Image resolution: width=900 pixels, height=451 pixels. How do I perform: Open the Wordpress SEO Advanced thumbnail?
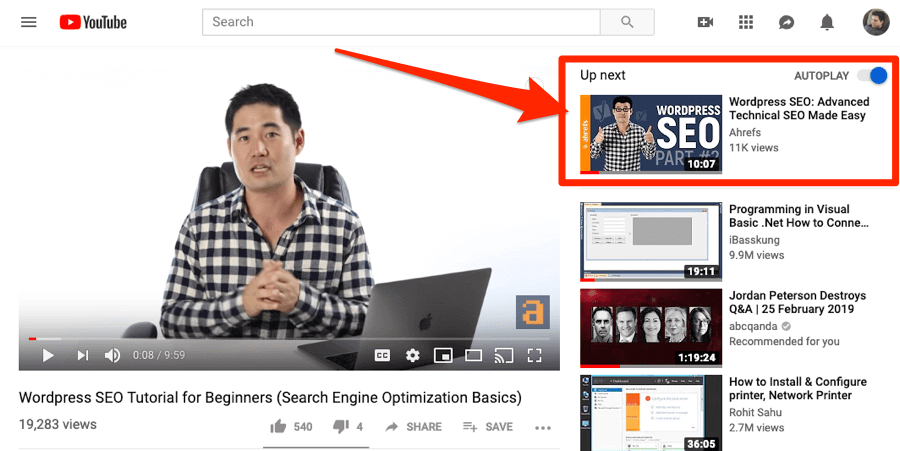651,134
